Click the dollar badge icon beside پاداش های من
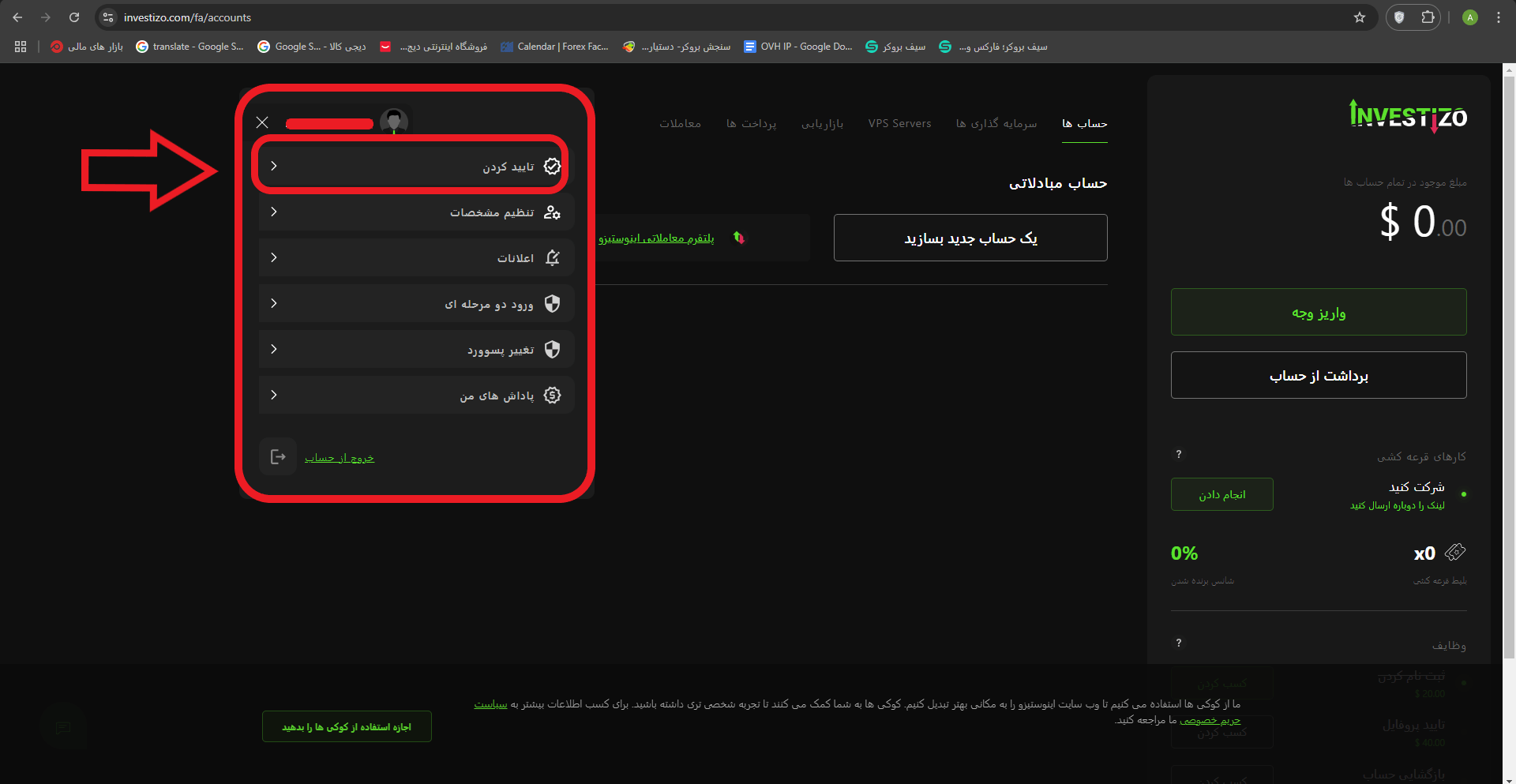The image size is (1516, 784). [x=552, y=395]
